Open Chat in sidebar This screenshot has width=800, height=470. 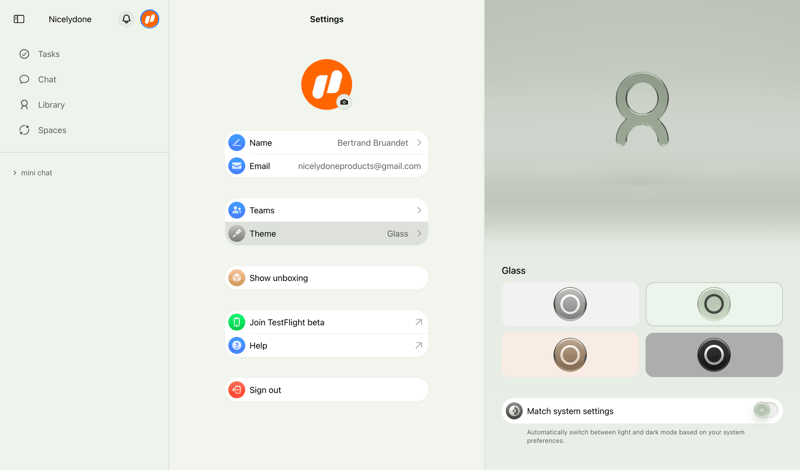(47, 80)
